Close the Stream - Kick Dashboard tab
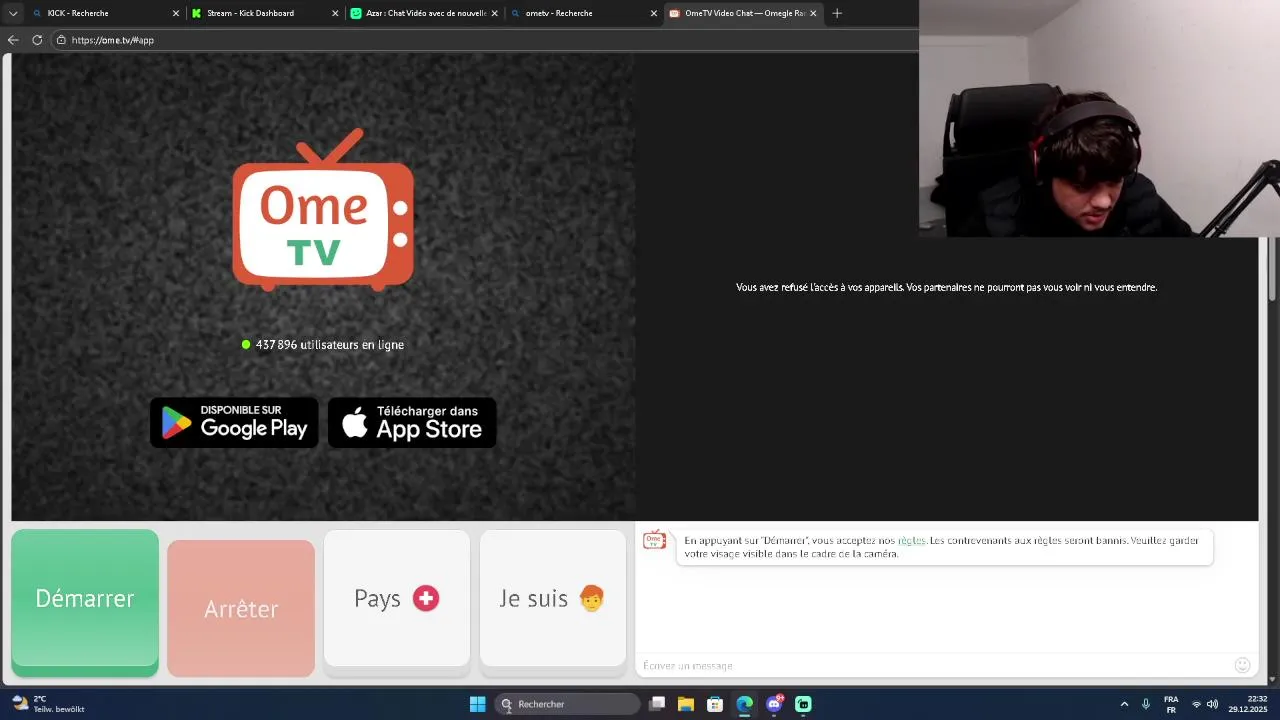This screenshot has height=720, width=1280. click(x=335, y=13)
